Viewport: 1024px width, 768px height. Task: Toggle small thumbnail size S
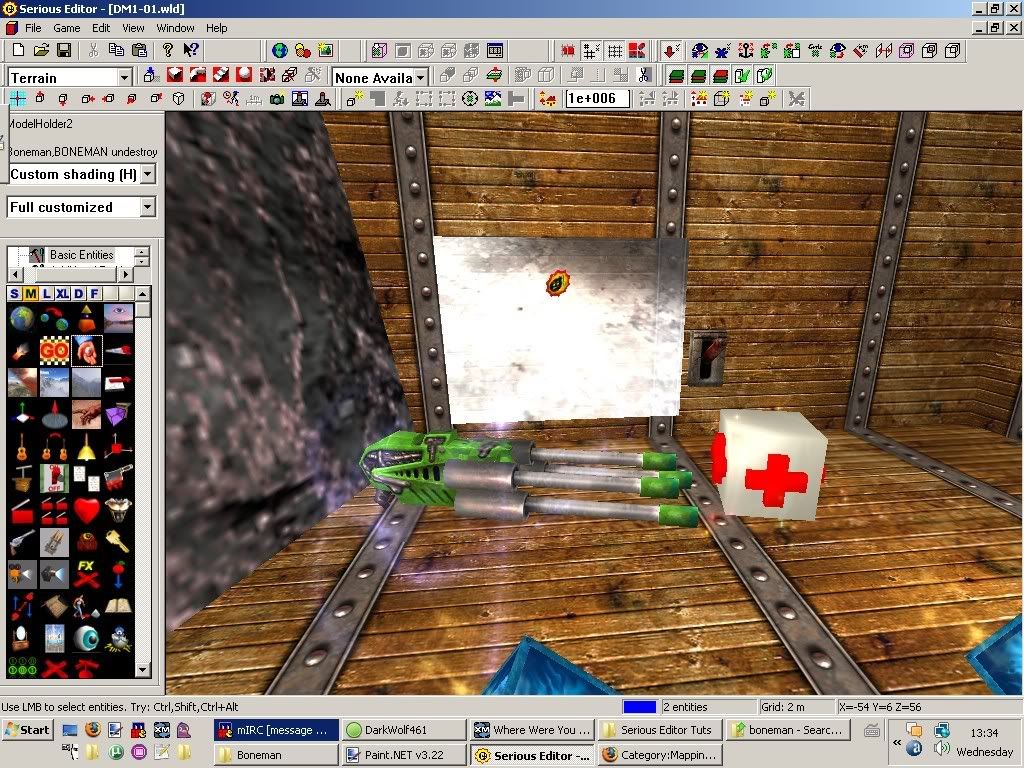pos(14,293)
